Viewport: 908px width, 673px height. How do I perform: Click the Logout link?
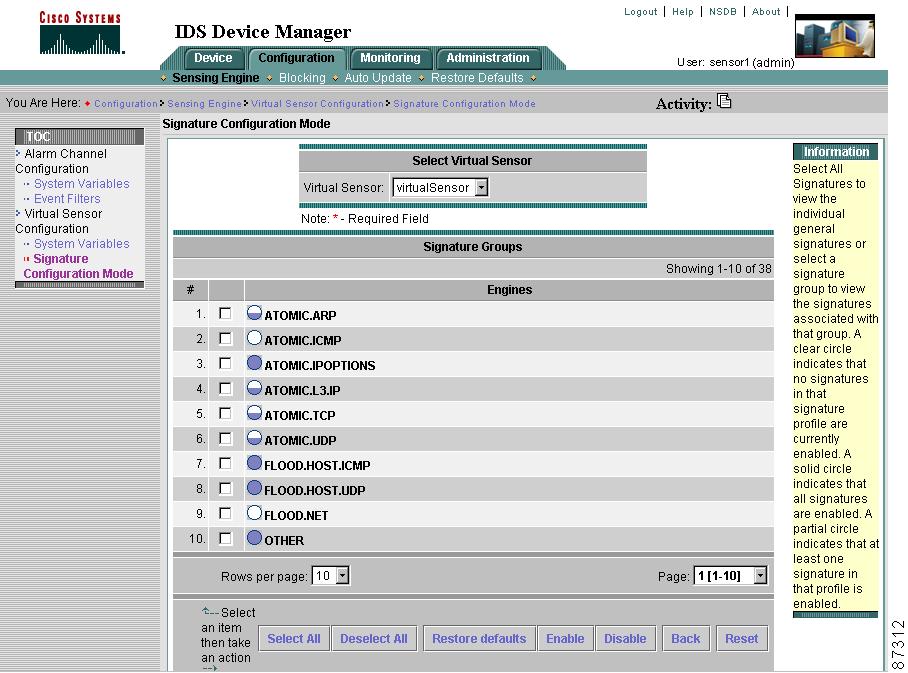tap(641, 12)
